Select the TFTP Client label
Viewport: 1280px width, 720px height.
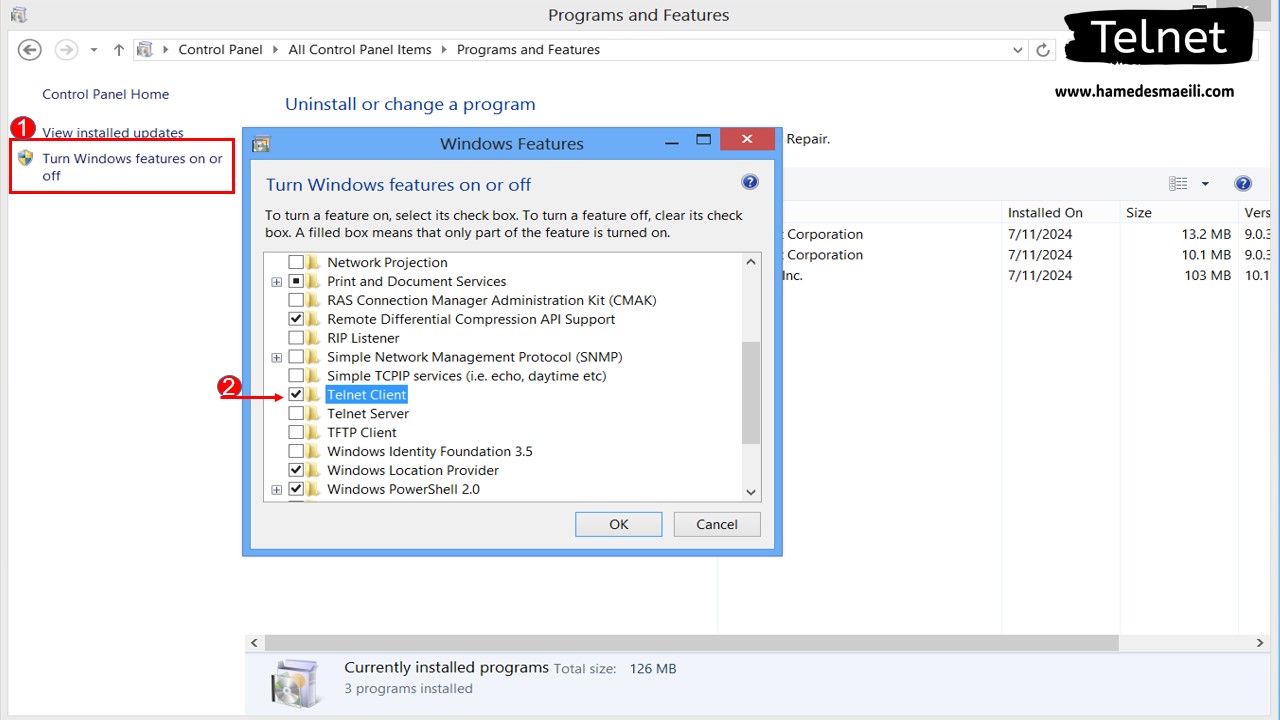click(362, 432)
